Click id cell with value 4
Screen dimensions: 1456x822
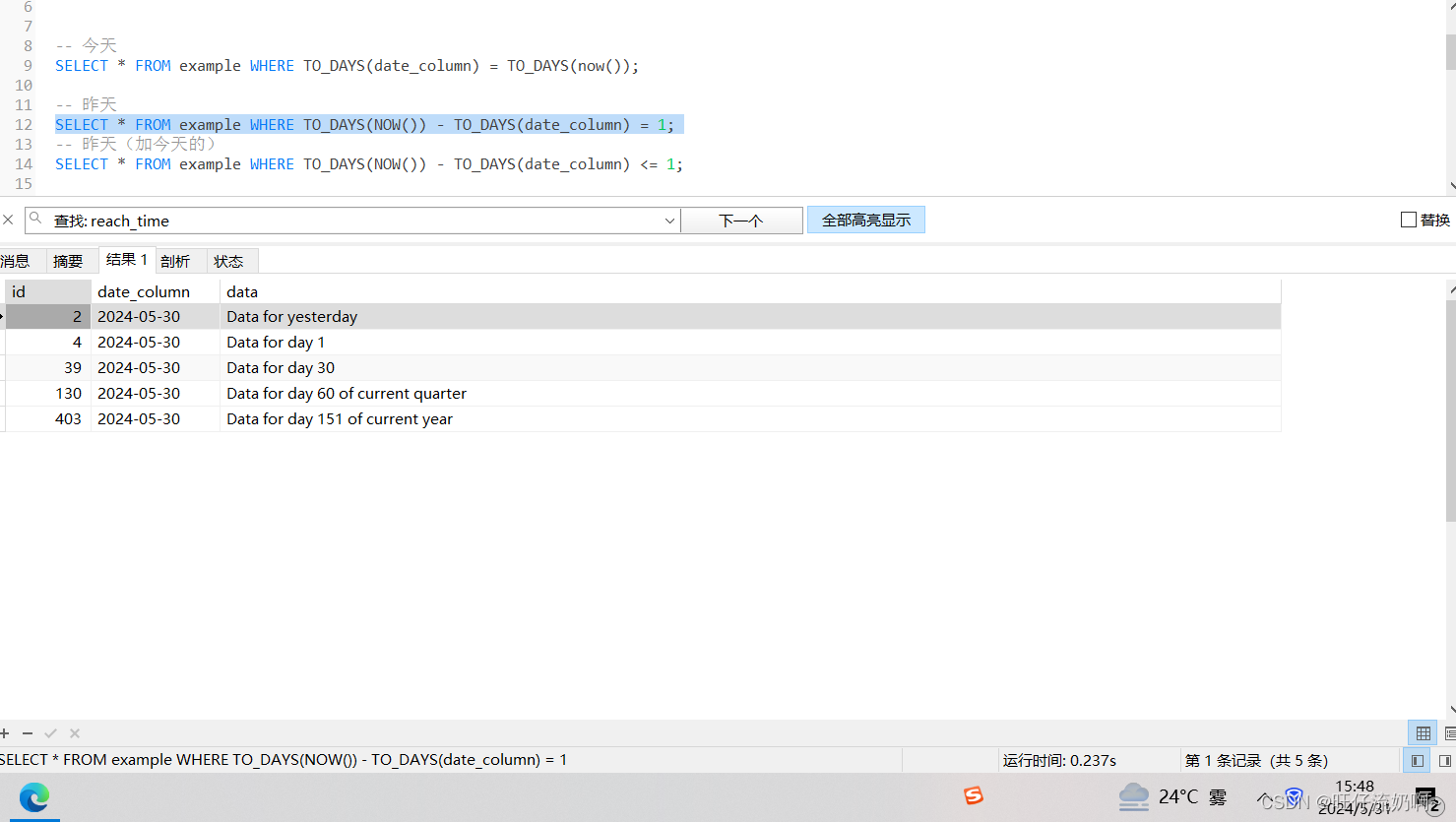tap(48, 342)
